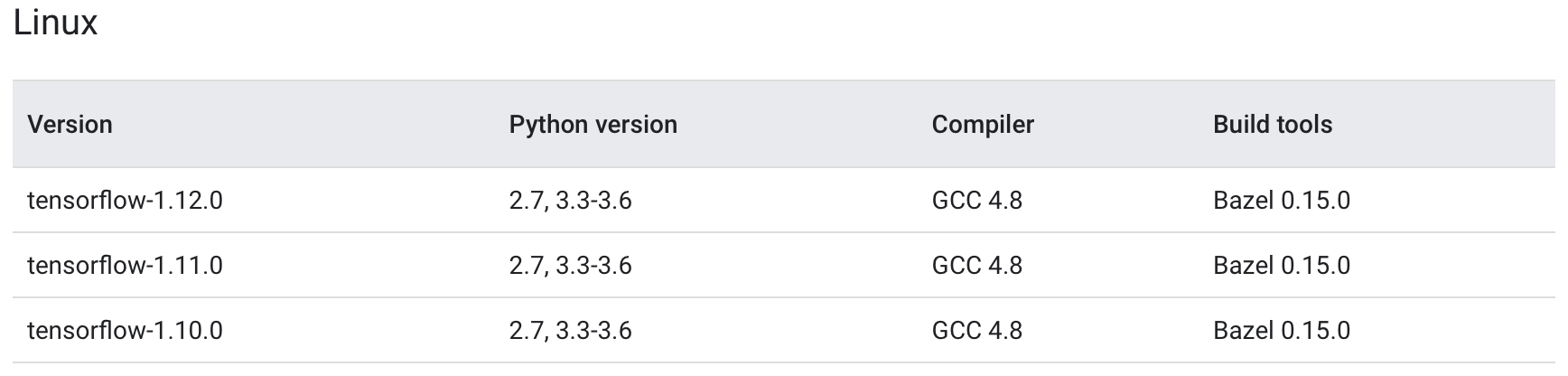Click Bazel 0.15.0 in the tensorflow-1.12.0 row
Screen dimensions: 1568x376
point(1281,200)
